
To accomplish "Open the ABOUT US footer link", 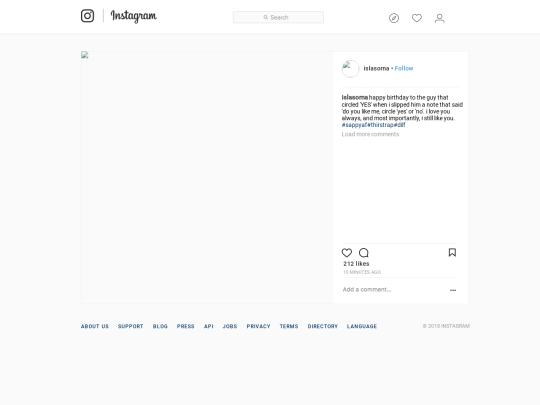I will coord(95,326).
